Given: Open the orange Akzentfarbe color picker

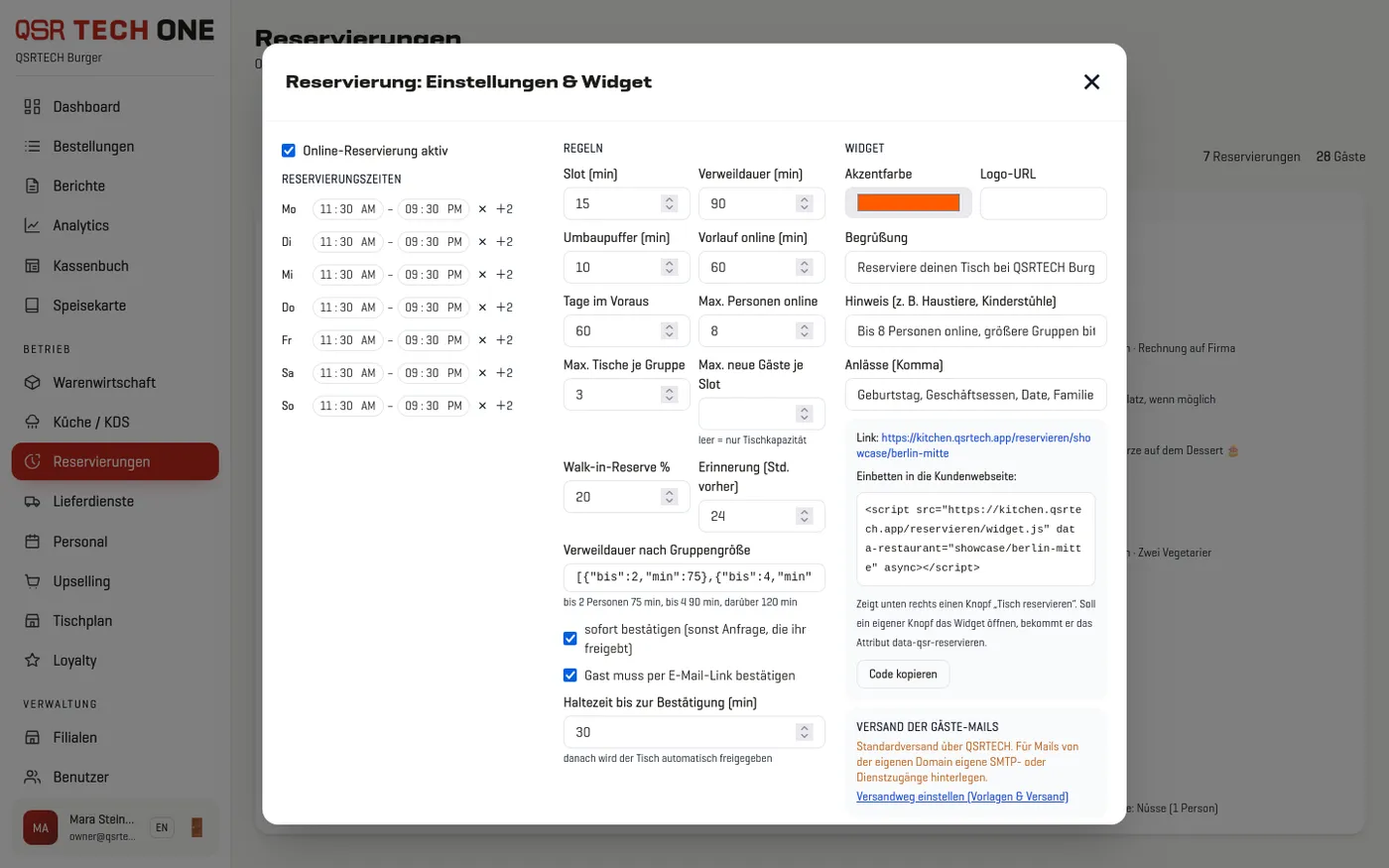Looking at the screenshot, I should pos(908,203).
